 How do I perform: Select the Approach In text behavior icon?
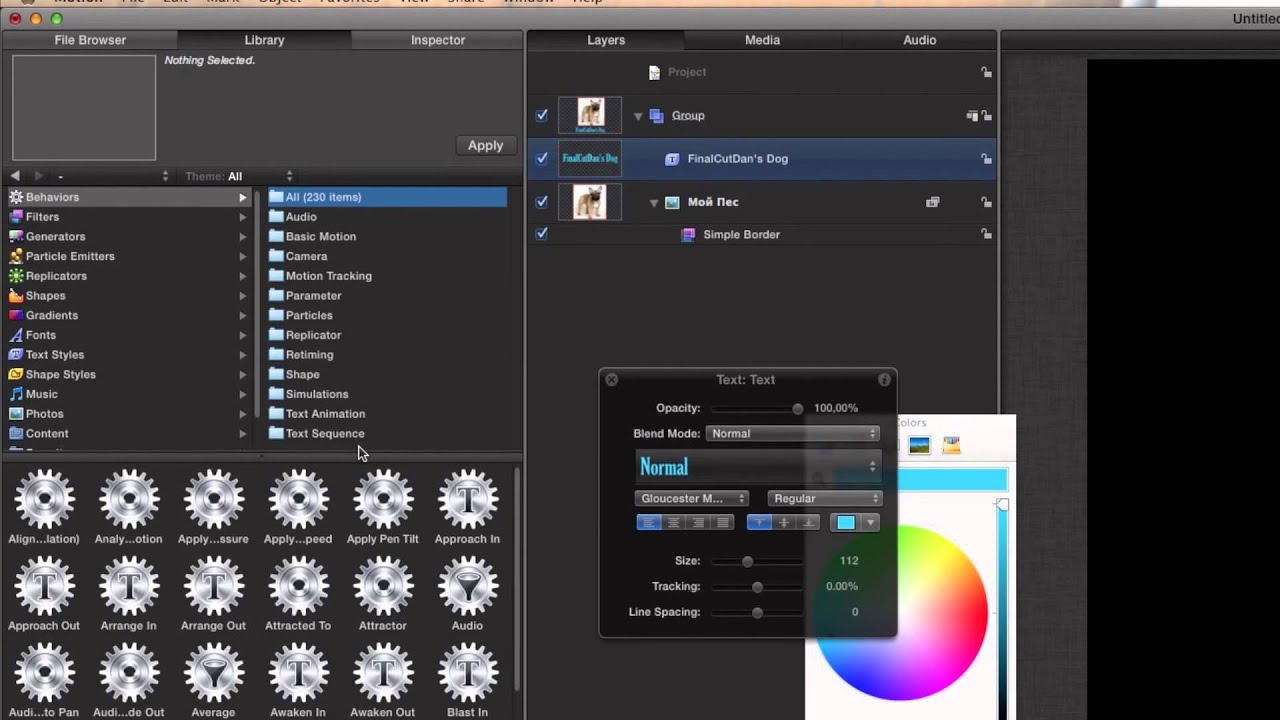pyautogui.click(x=467, y=499)
